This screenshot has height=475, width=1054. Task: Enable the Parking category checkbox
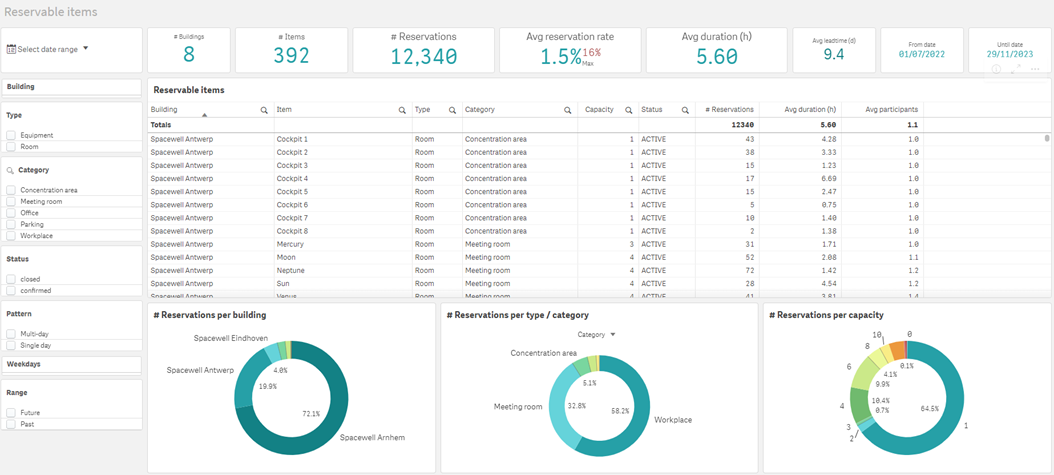pos(11,224)
